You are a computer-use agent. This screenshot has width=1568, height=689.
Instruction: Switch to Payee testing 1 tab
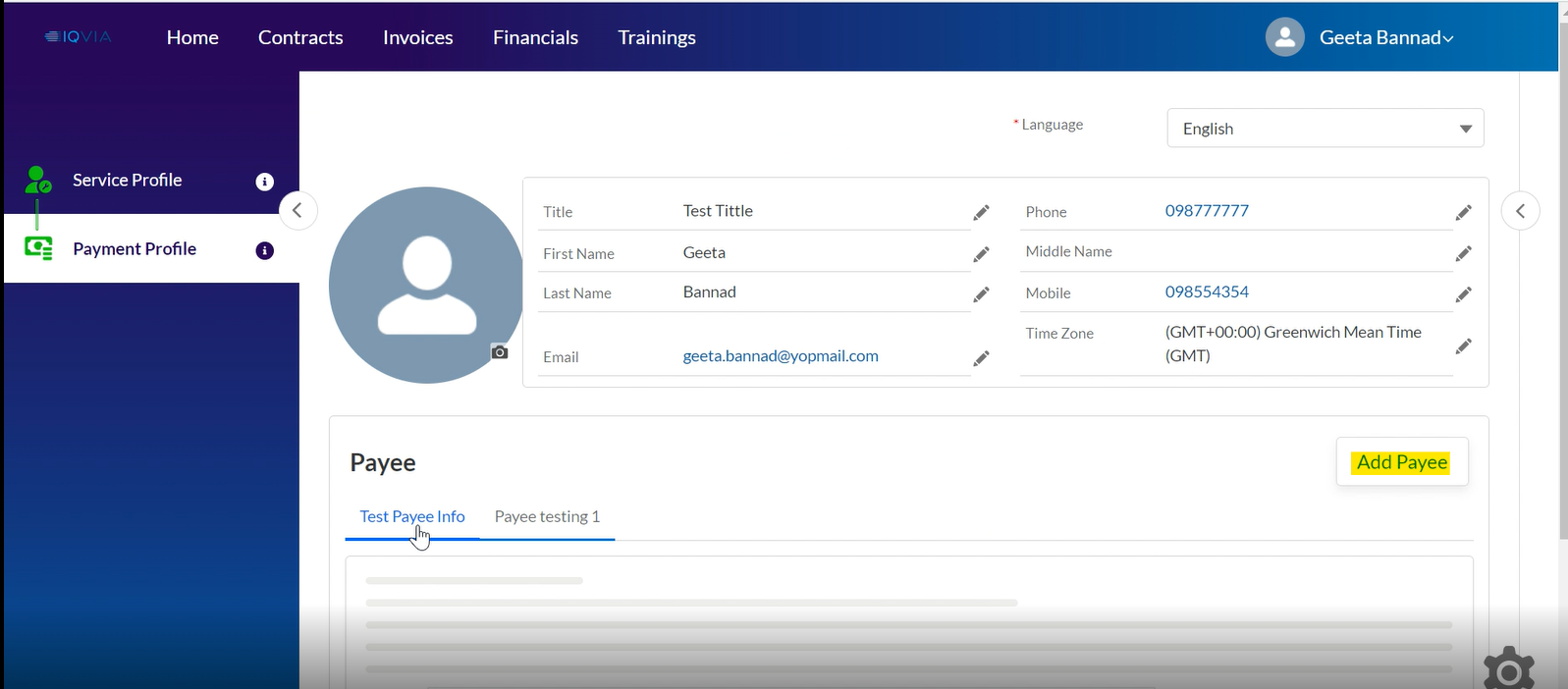click(547, 517)
